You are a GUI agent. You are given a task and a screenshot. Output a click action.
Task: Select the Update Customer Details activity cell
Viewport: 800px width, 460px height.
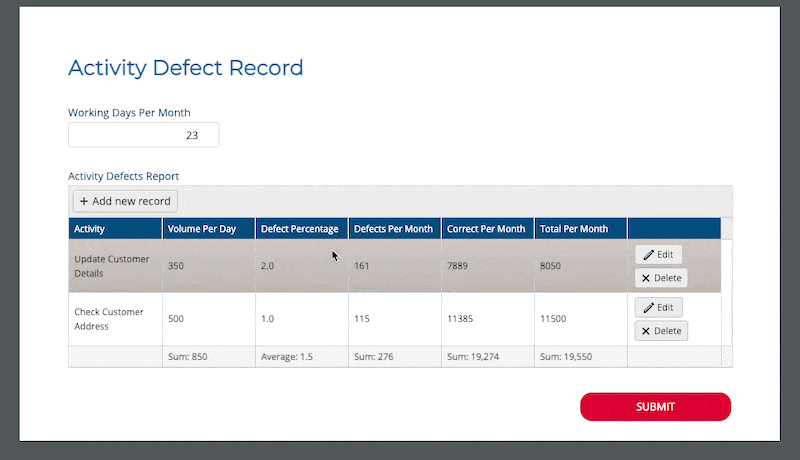tap(112, 266)
